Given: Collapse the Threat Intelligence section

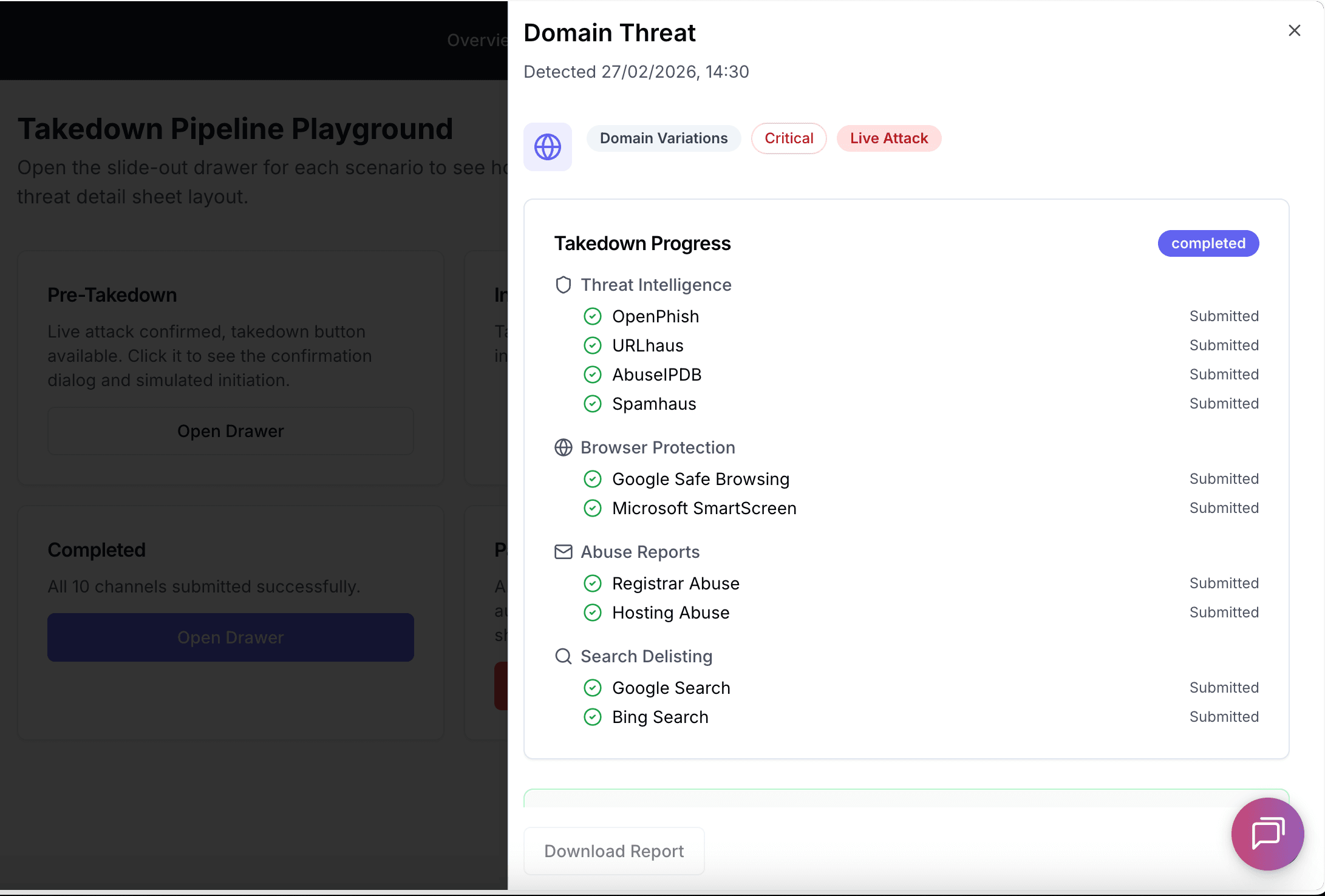Looking at the screenshot, I should (656, 284).
